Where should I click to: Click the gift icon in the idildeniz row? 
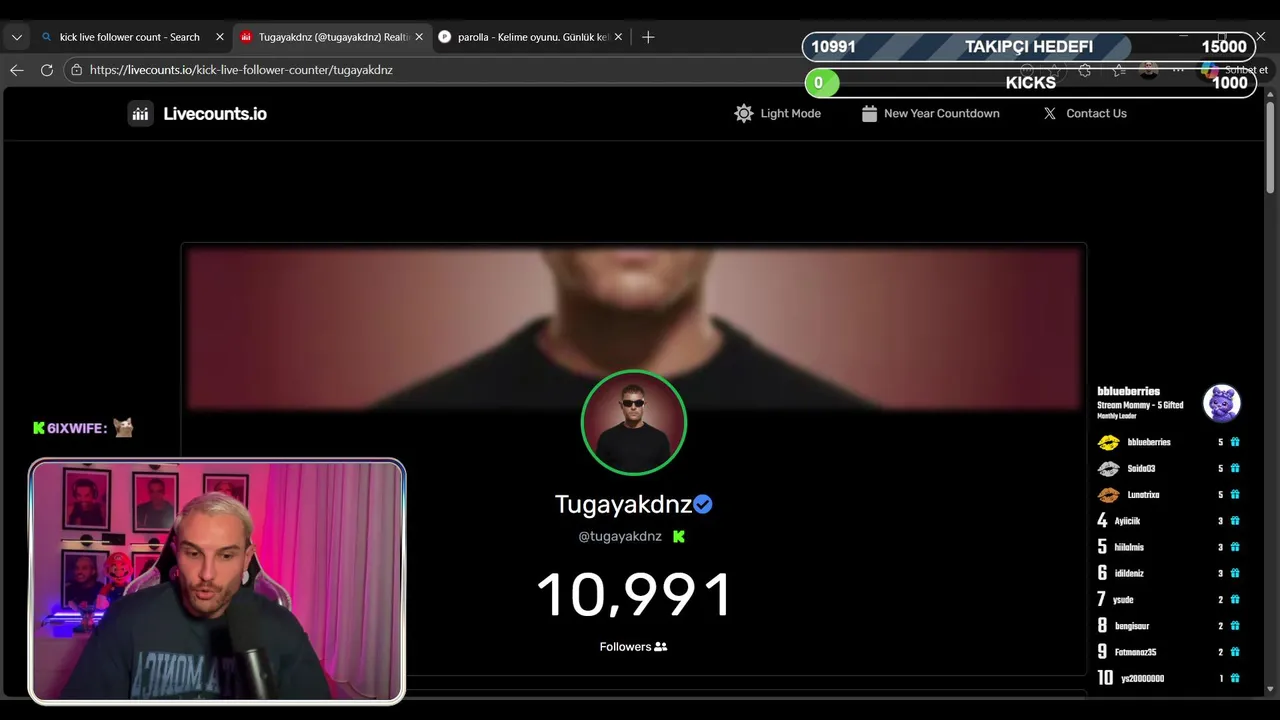coord(1235,573)
